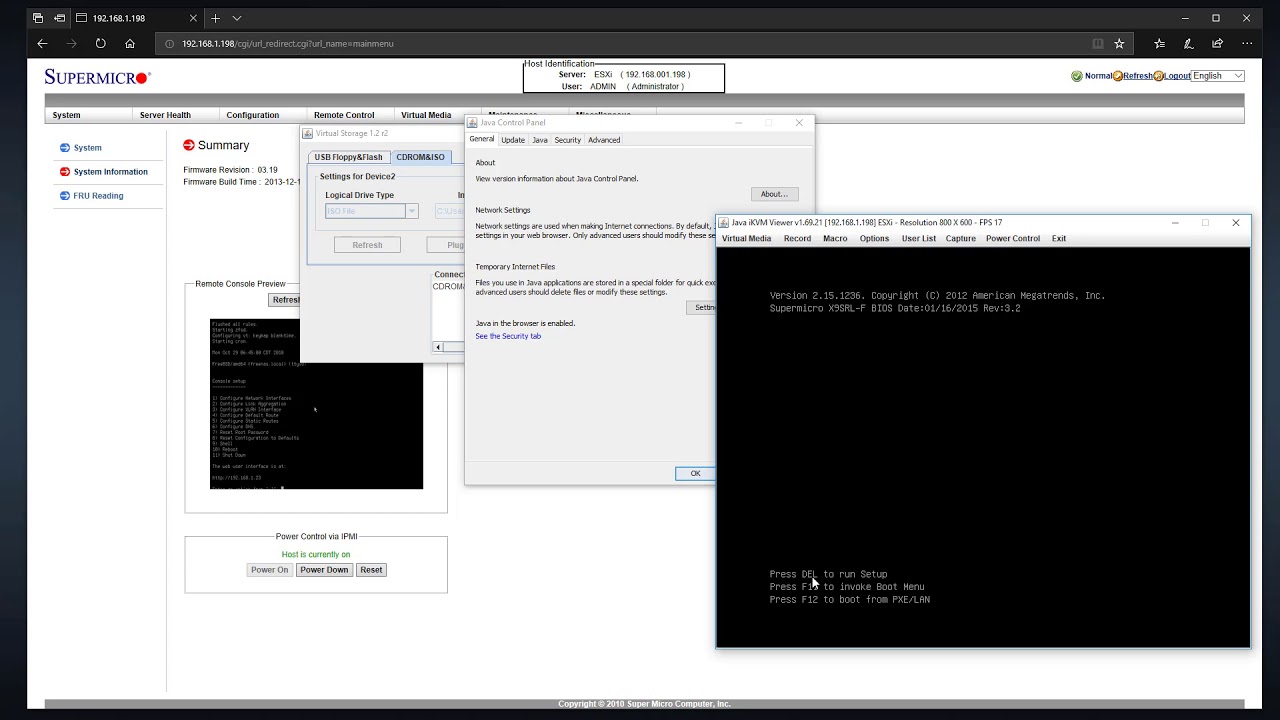
Task: Click Refresh Preview Image button
Action: pos(285,300)
